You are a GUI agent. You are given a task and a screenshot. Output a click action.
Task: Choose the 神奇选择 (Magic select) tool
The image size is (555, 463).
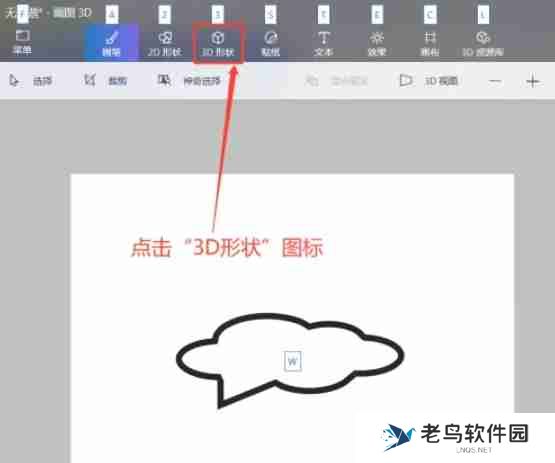tap(189, 81)
